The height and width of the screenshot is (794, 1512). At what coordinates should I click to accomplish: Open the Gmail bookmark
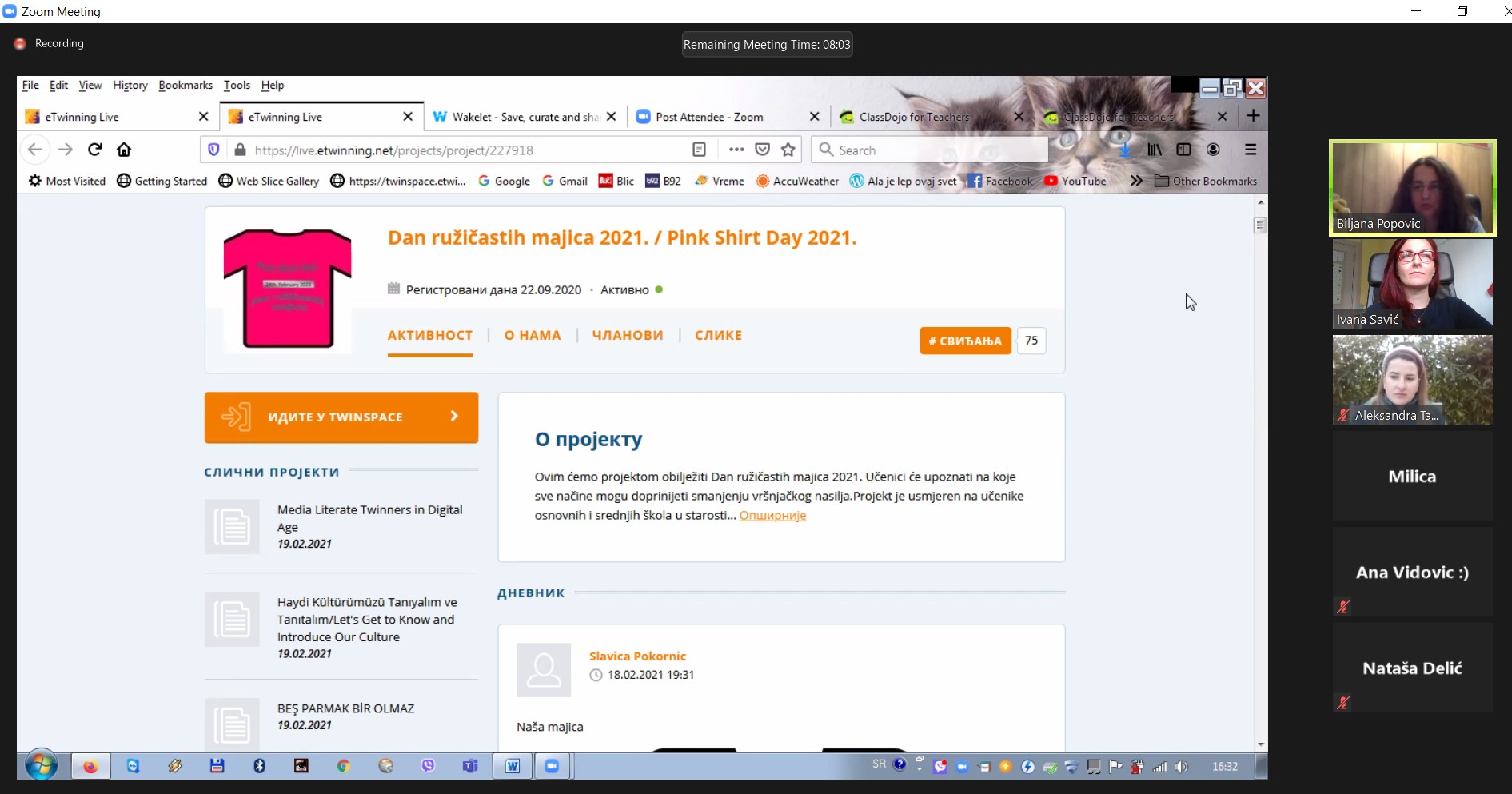(x=565, y=181)
